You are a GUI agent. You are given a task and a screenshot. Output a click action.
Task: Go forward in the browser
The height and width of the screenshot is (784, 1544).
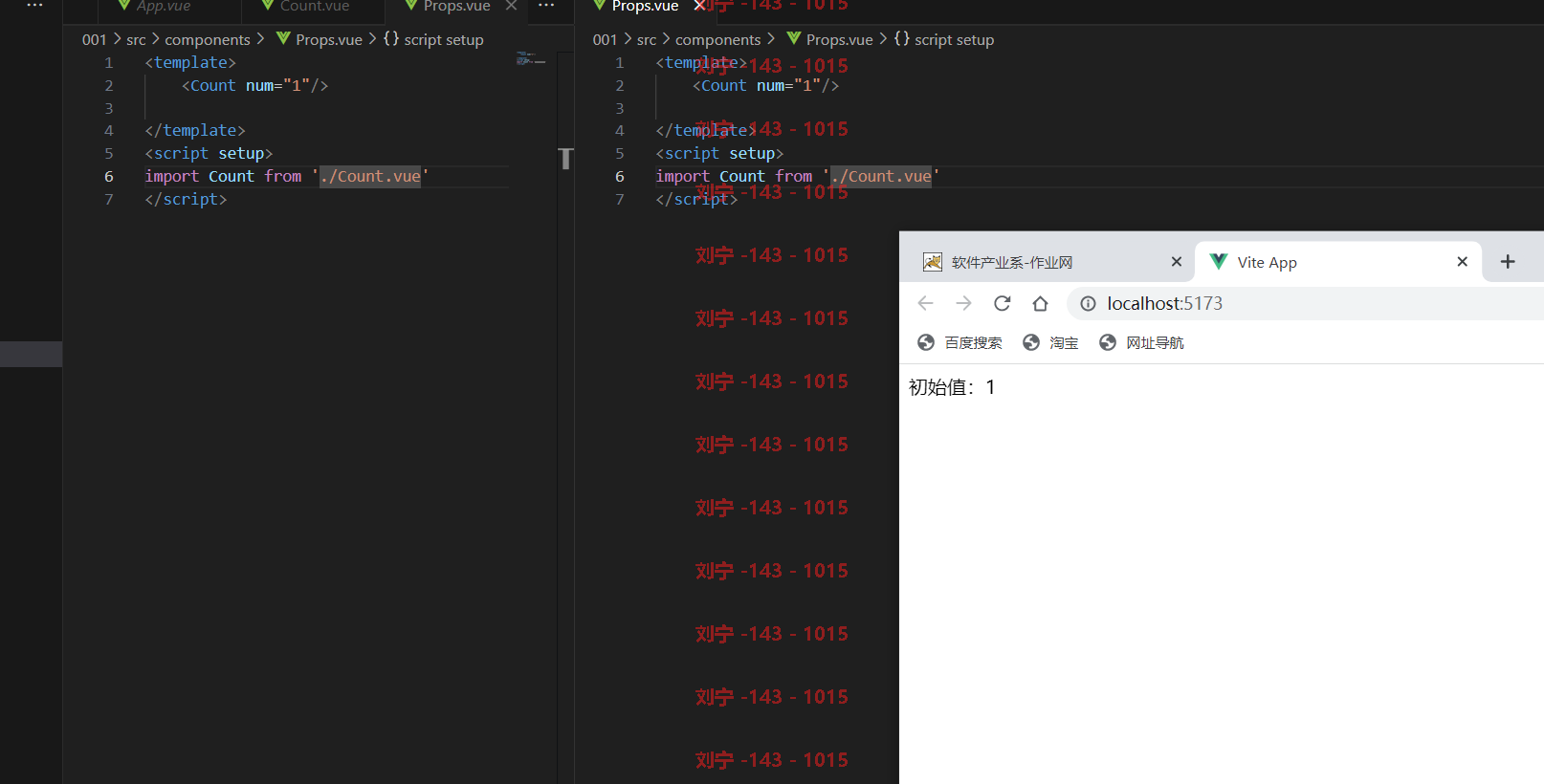pyautogui.click(x=963, y=303)
